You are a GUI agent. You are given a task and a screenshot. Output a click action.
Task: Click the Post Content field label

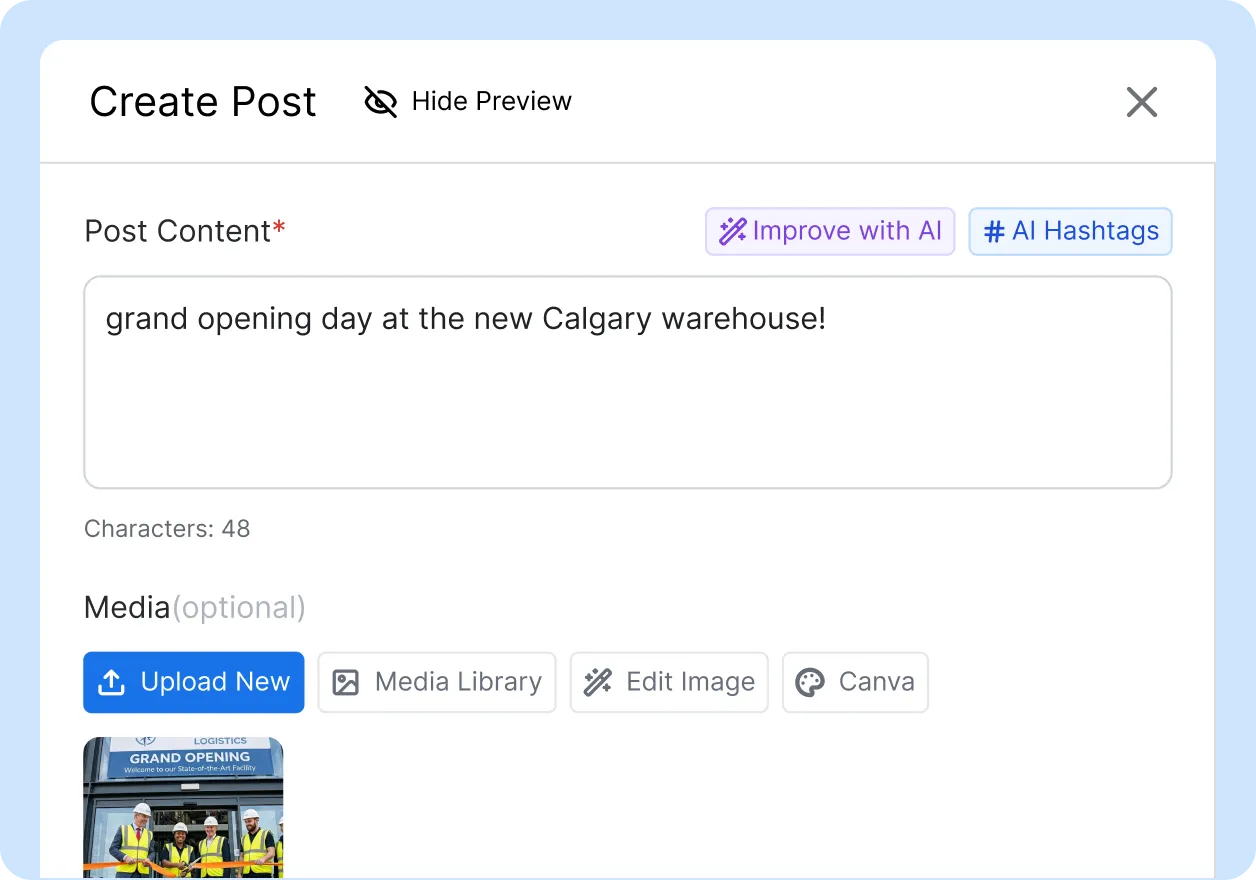point(178,231)
